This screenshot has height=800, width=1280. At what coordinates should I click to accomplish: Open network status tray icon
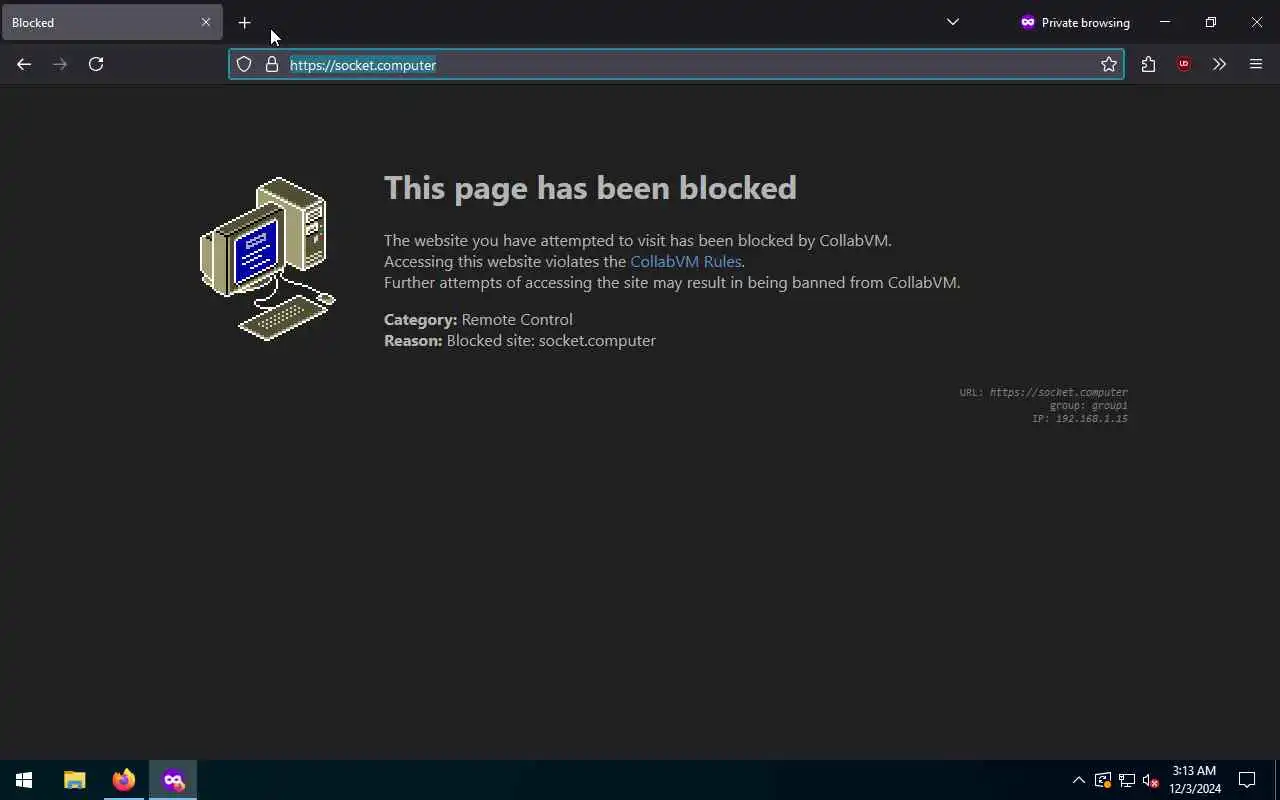point(1126,780)
